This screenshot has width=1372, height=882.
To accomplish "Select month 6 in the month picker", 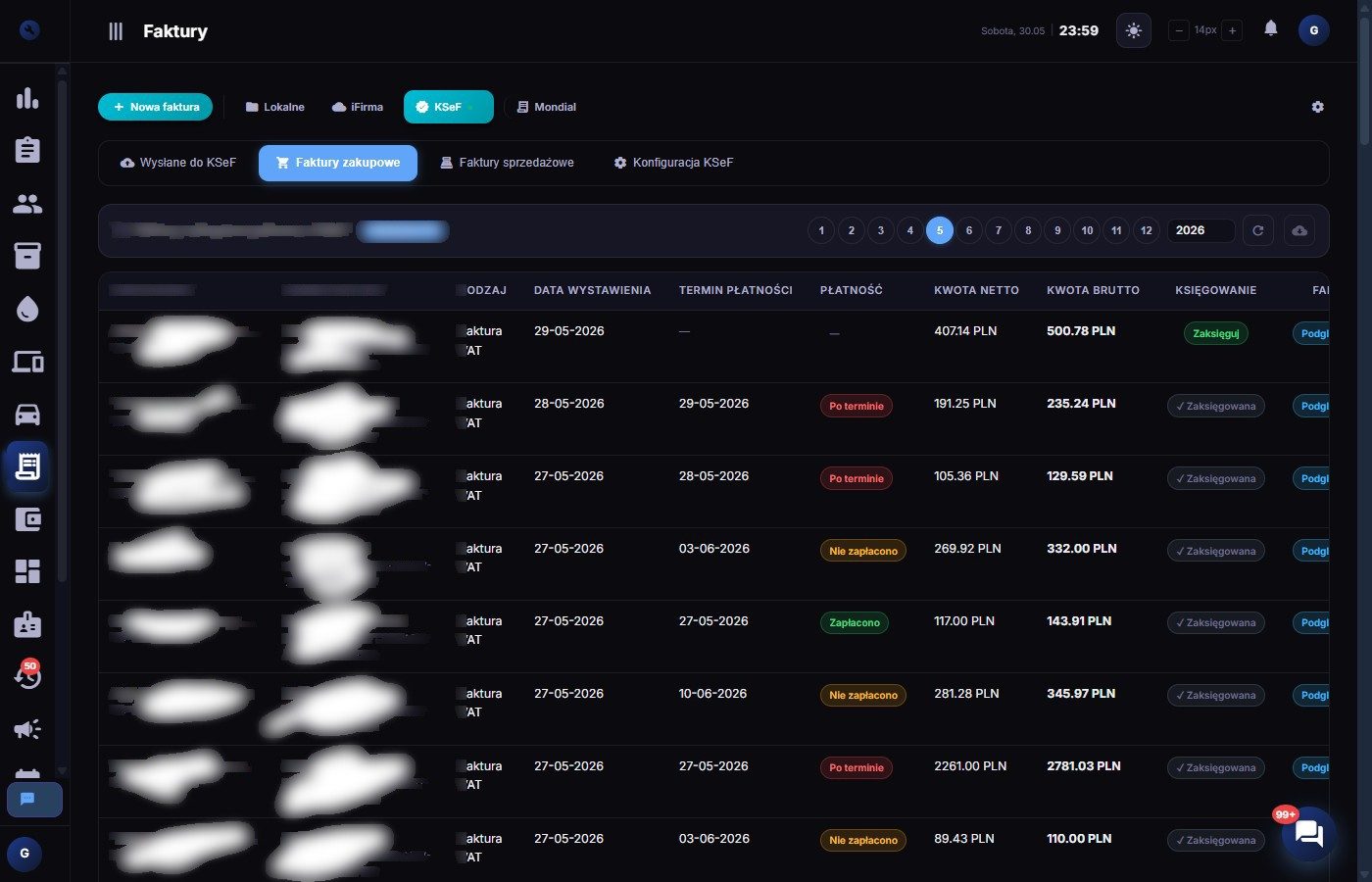I will tap(968, 230).
